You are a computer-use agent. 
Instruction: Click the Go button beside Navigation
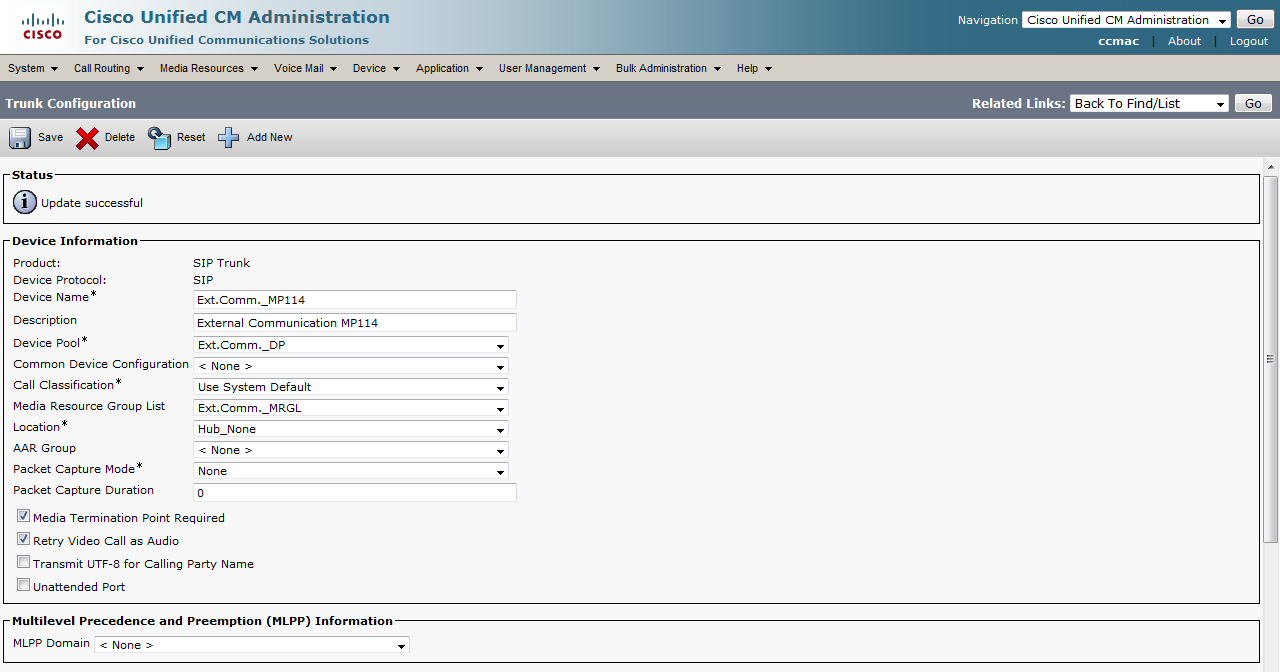pyautogui.click(x=1254, y=20)
